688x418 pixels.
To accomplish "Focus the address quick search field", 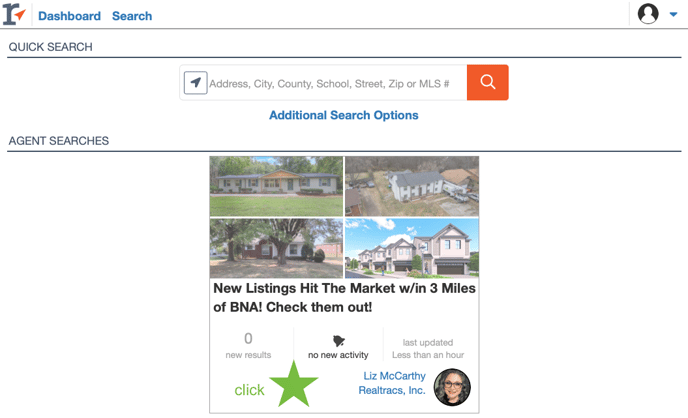I will 337,83.
